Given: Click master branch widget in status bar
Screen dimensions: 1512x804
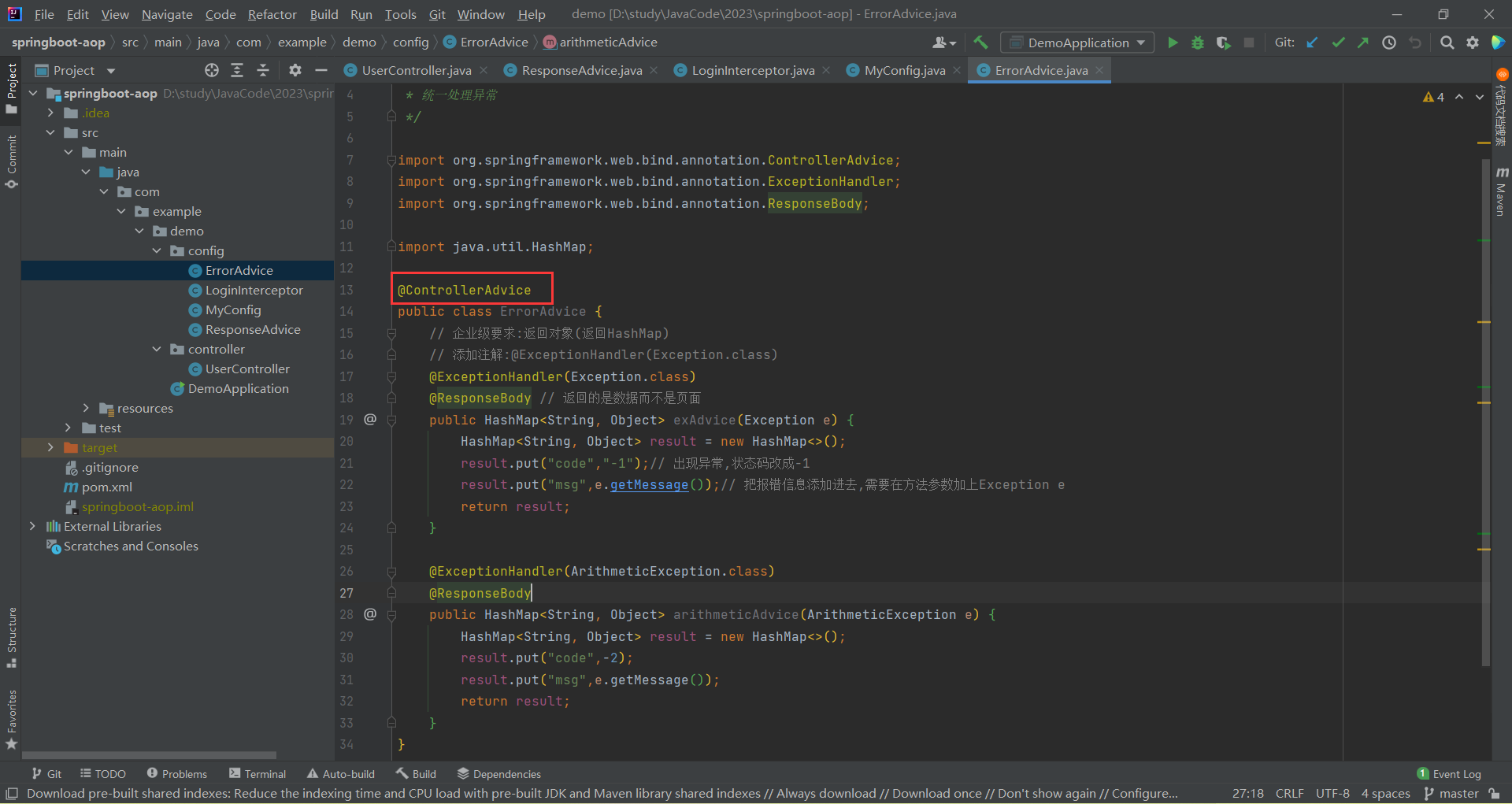Looking at the screenshot, I should coord(1451,794).
